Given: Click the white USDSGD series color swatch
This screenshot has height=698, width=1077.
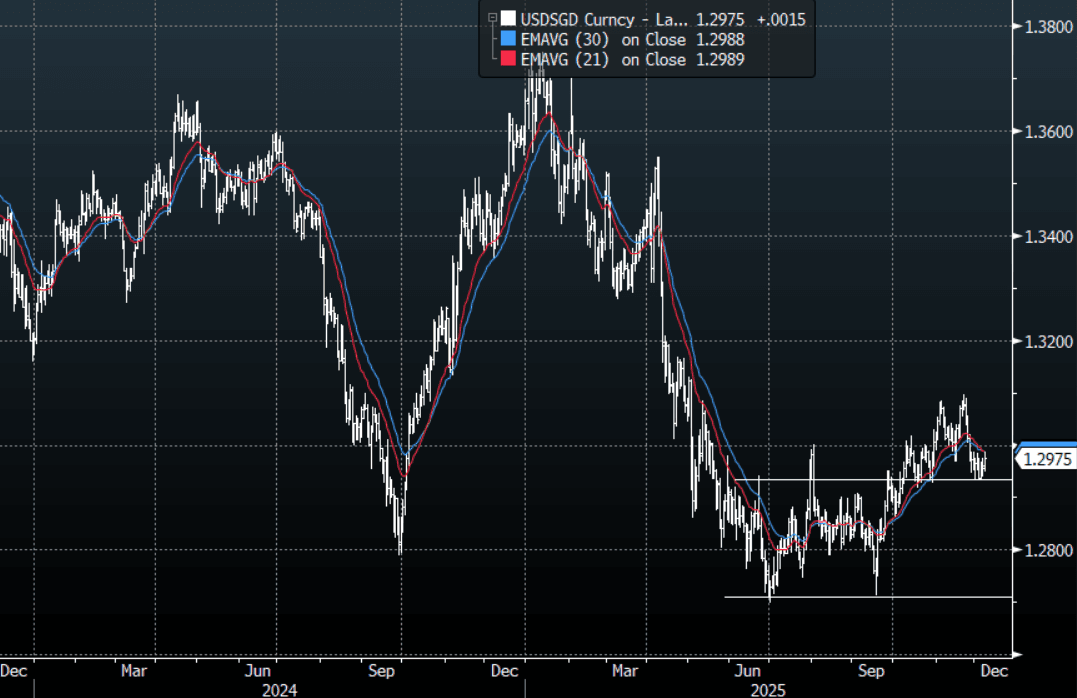Looking at the screenshot, I should (x=508, y=18).
